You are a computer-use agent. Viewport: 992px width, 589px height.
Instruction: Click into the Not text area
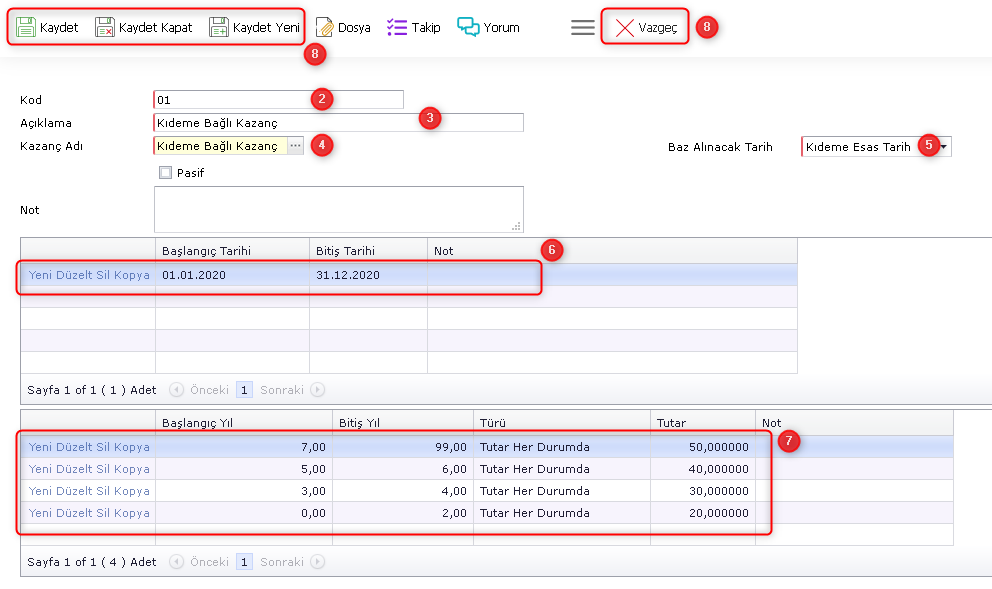[338, 209]
